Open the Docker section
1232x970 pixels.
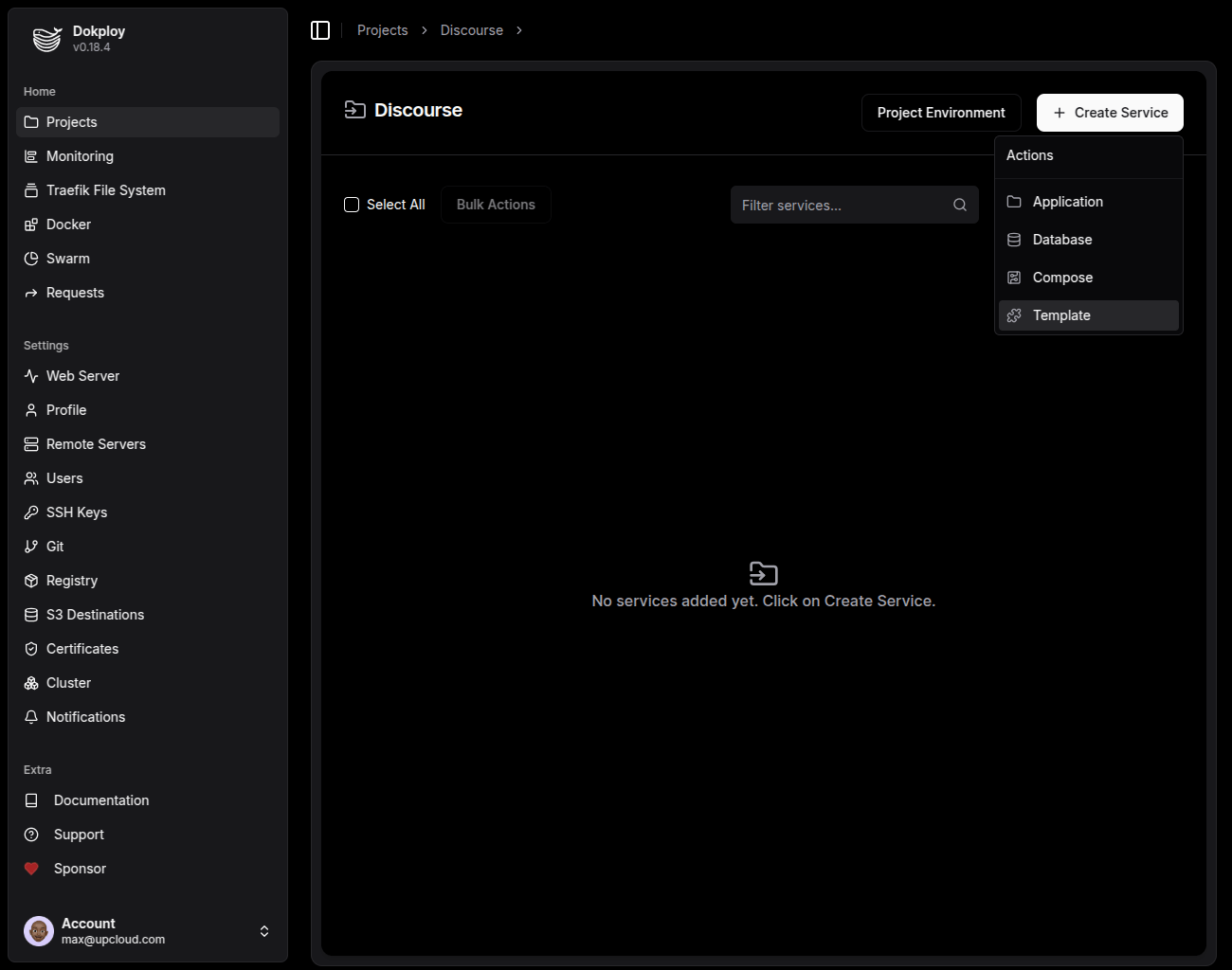68,224
